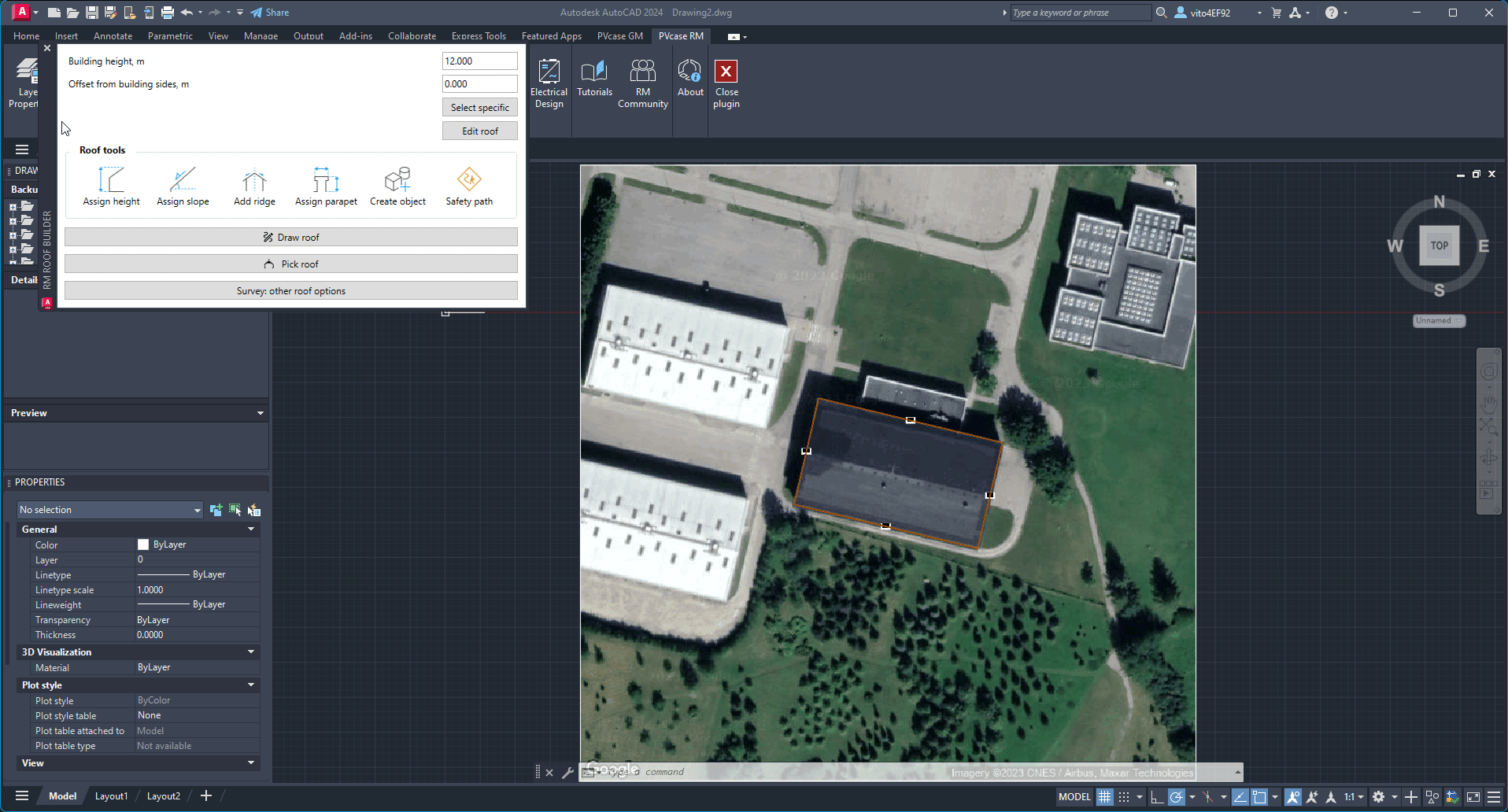Toggle snap mode dots in status bar
Screen dimensions: 1508x812
click(1124, 797)
